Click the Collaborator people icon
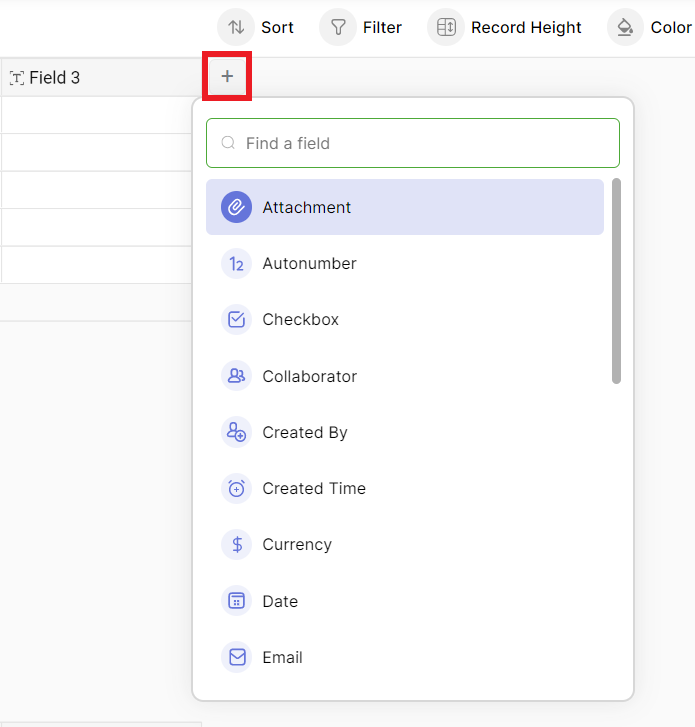Viewport: 695px width, 727px height. tap(236, 376)
